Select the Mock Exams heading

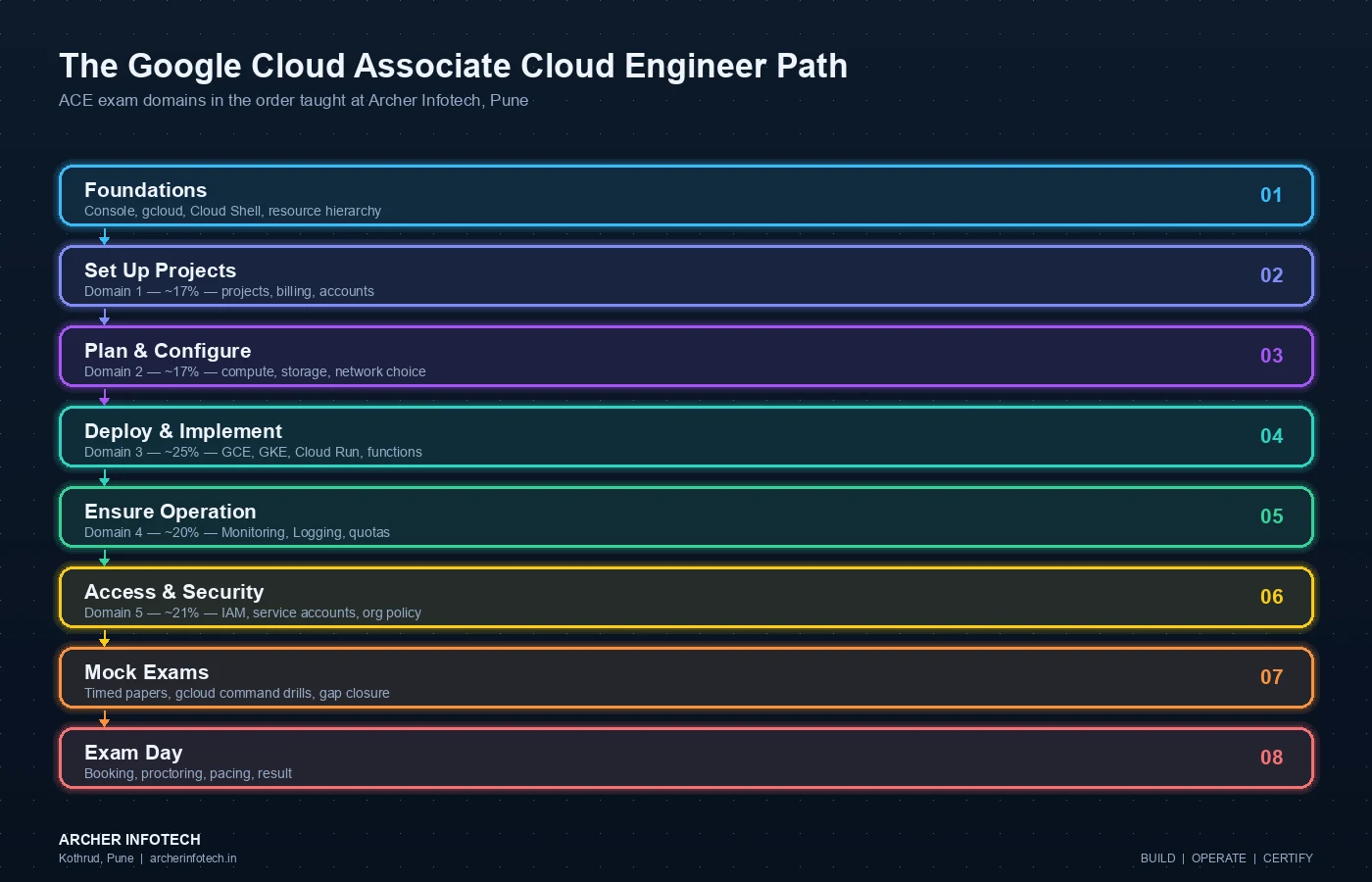(x=146, y=672)
